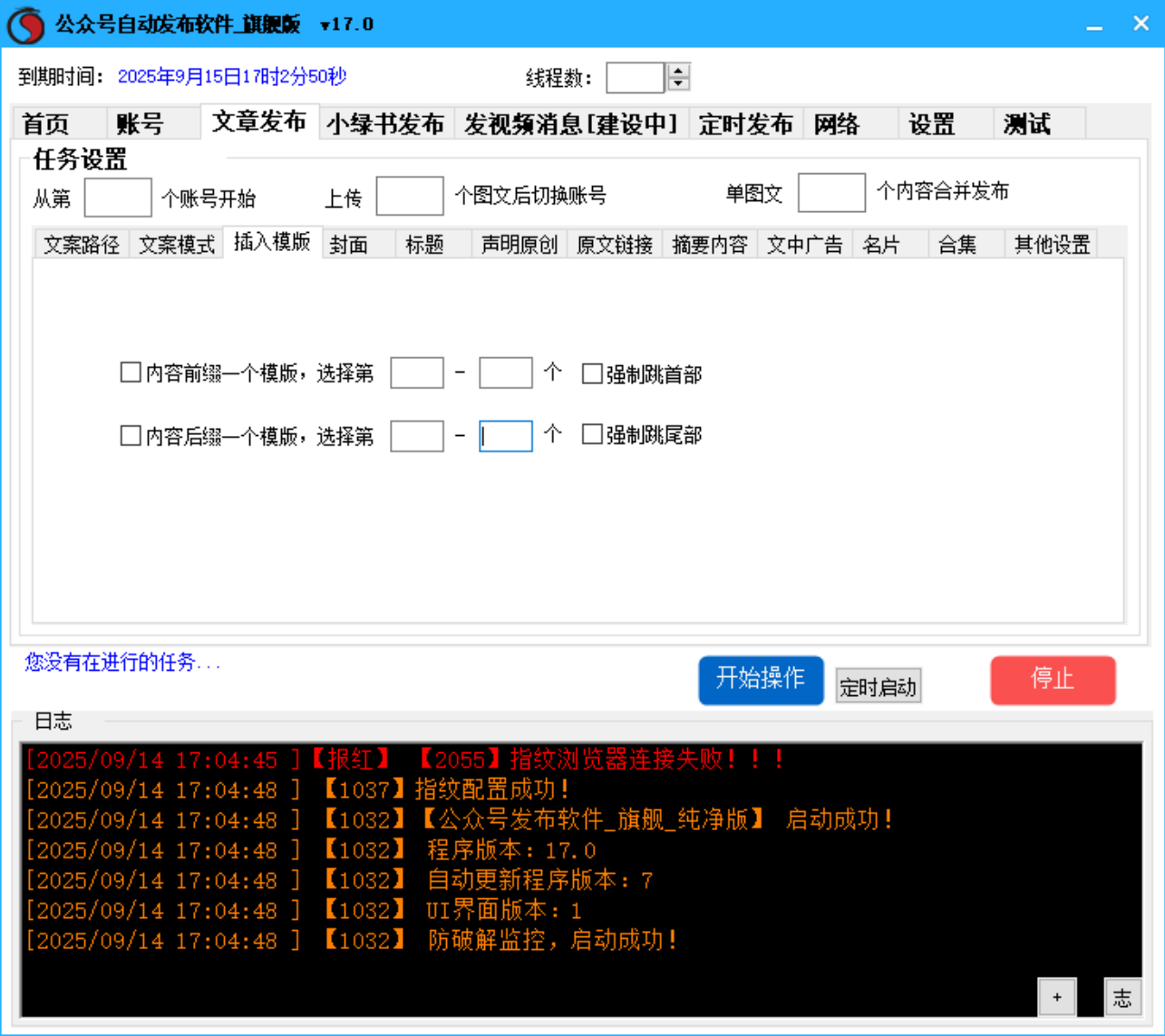Image resolution: width=1165 pixels, height=1036 pixels.
Task: Switch to the 声明原创 sub-tab
Action: click(x=519, y=245)
